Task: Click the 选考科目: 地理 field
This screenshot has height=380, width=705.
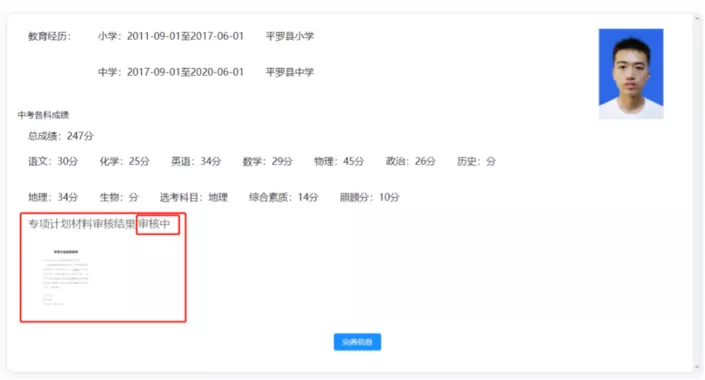Action: (194, 197)
